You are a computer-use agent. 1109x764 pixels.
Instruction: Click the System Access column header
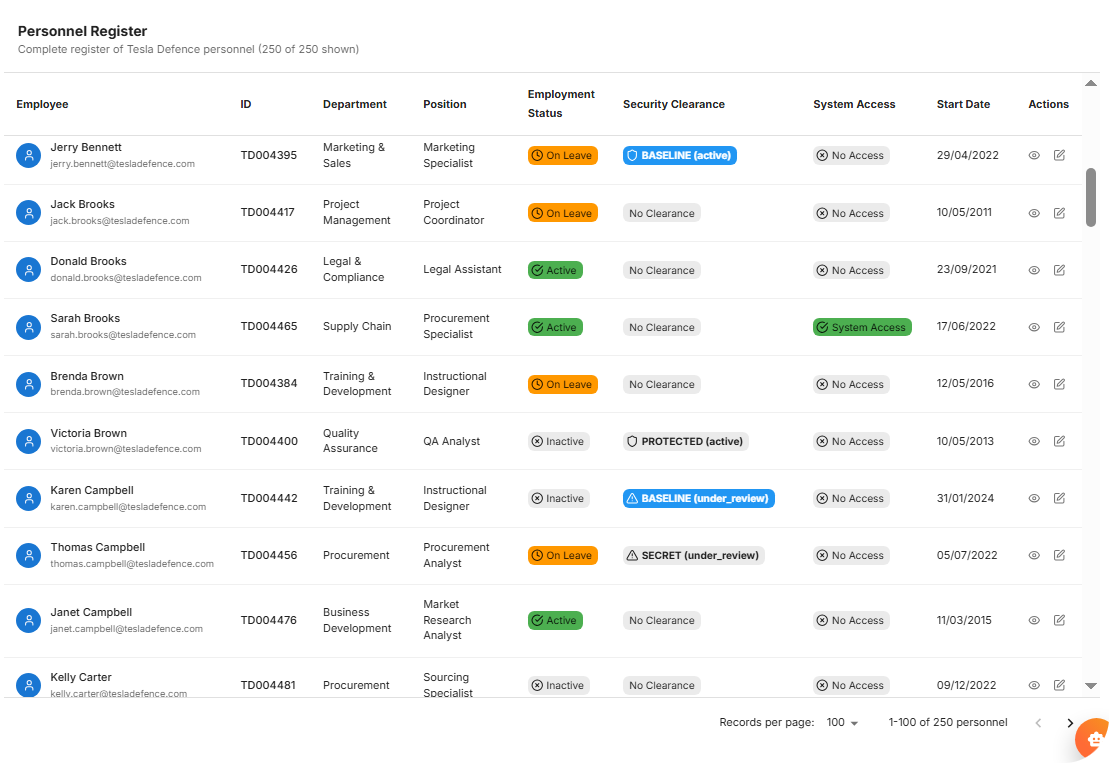[854, 105]
